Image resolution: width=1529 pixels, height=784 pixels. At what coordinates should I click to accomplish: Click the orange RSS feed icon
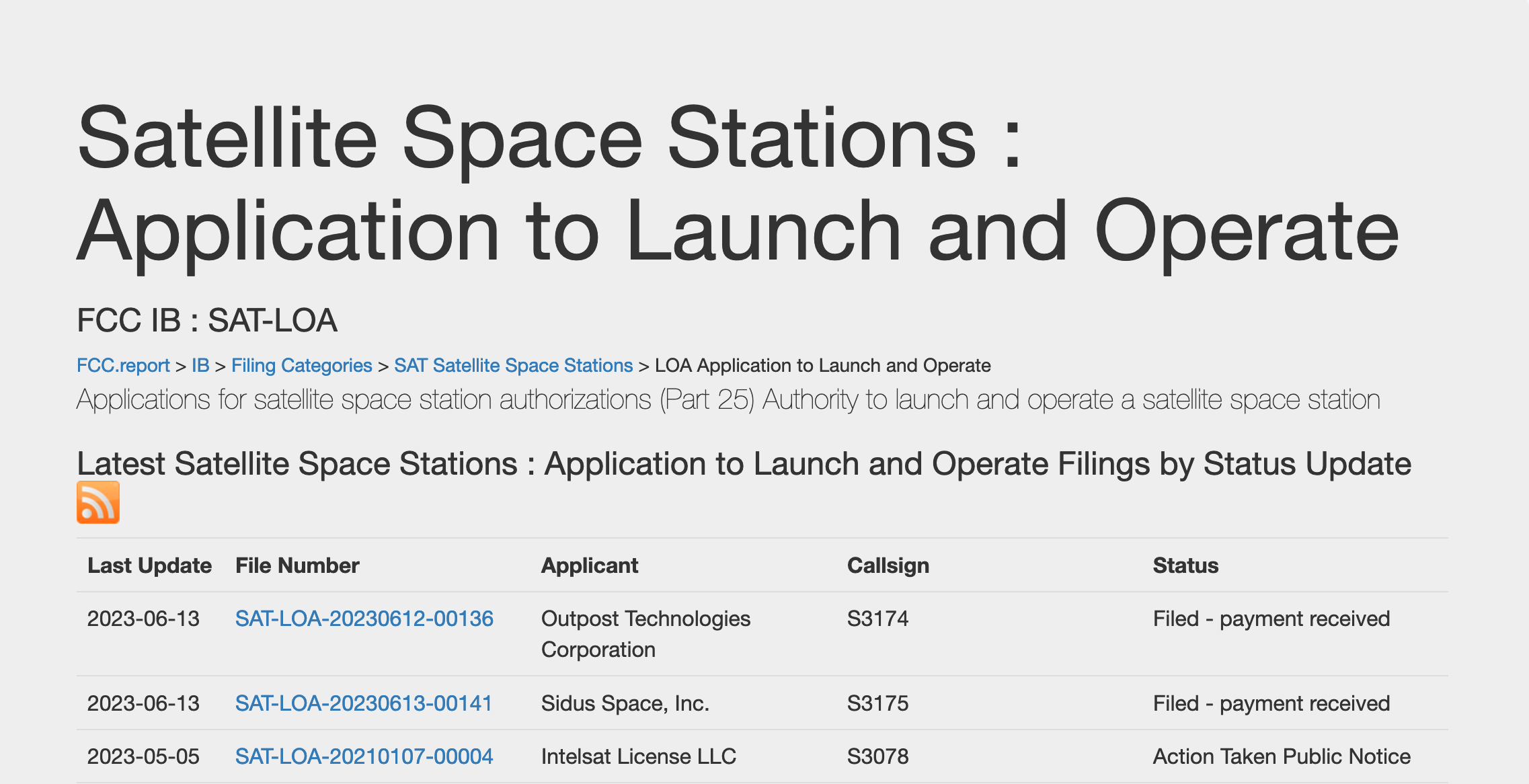click(x=98, y=502)
